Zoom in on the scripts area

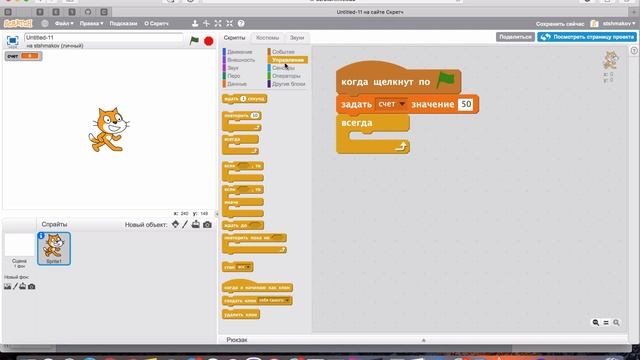pyautogui.click(x=616, y=322)
